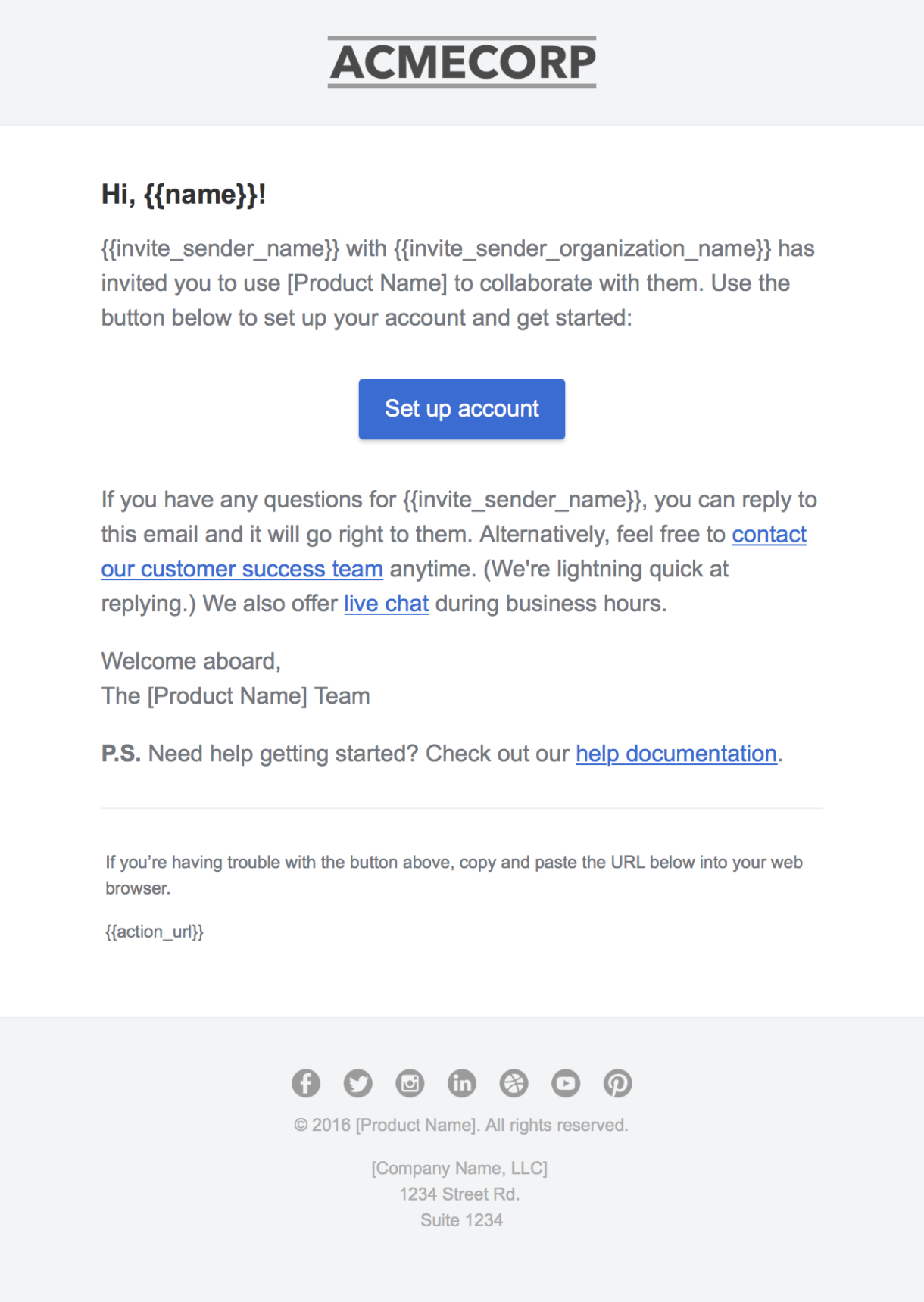
Task: Select the 1234 Street Rd address line
Action: click(x=461, y=1194)
